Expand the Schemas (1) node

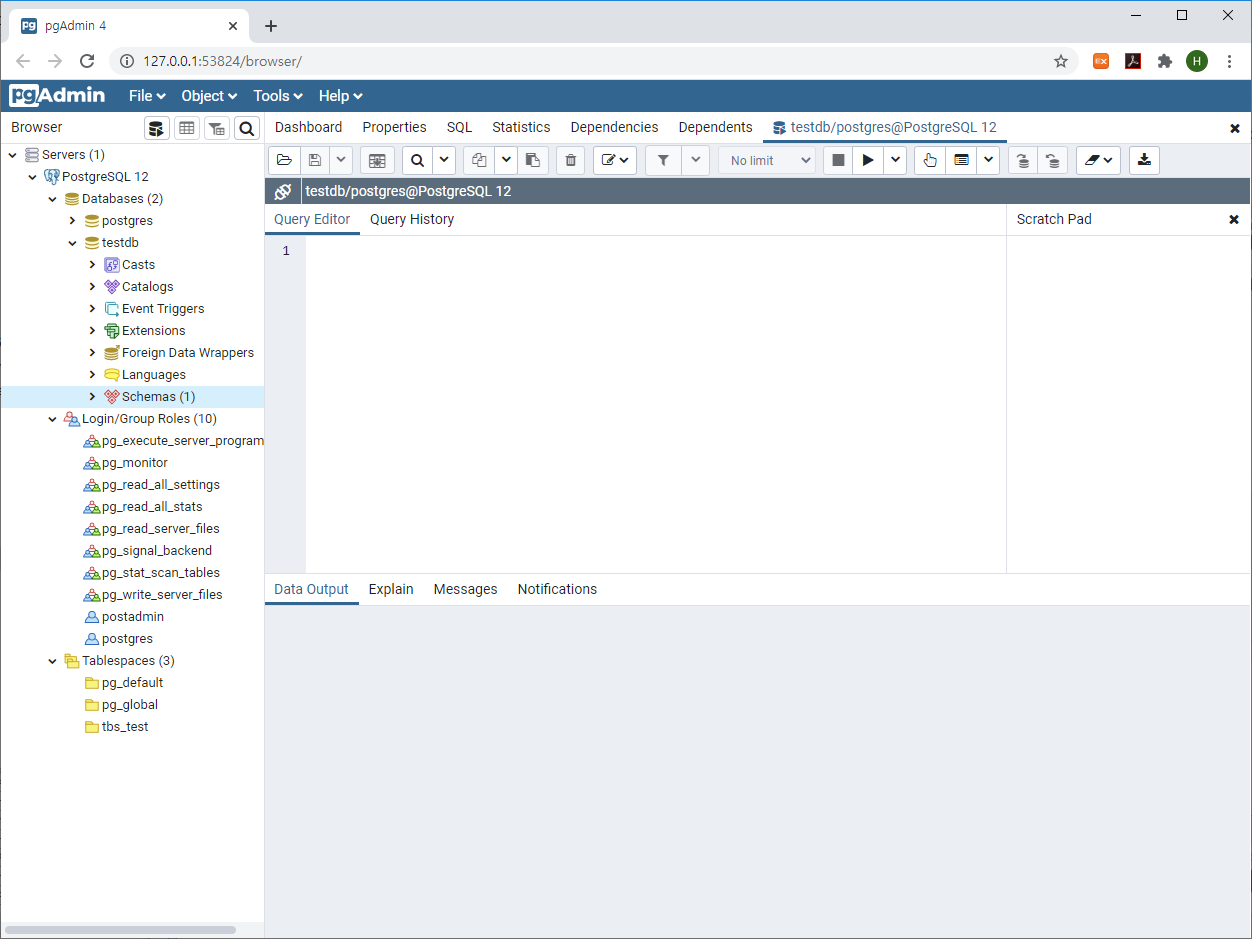coord(92,397)
